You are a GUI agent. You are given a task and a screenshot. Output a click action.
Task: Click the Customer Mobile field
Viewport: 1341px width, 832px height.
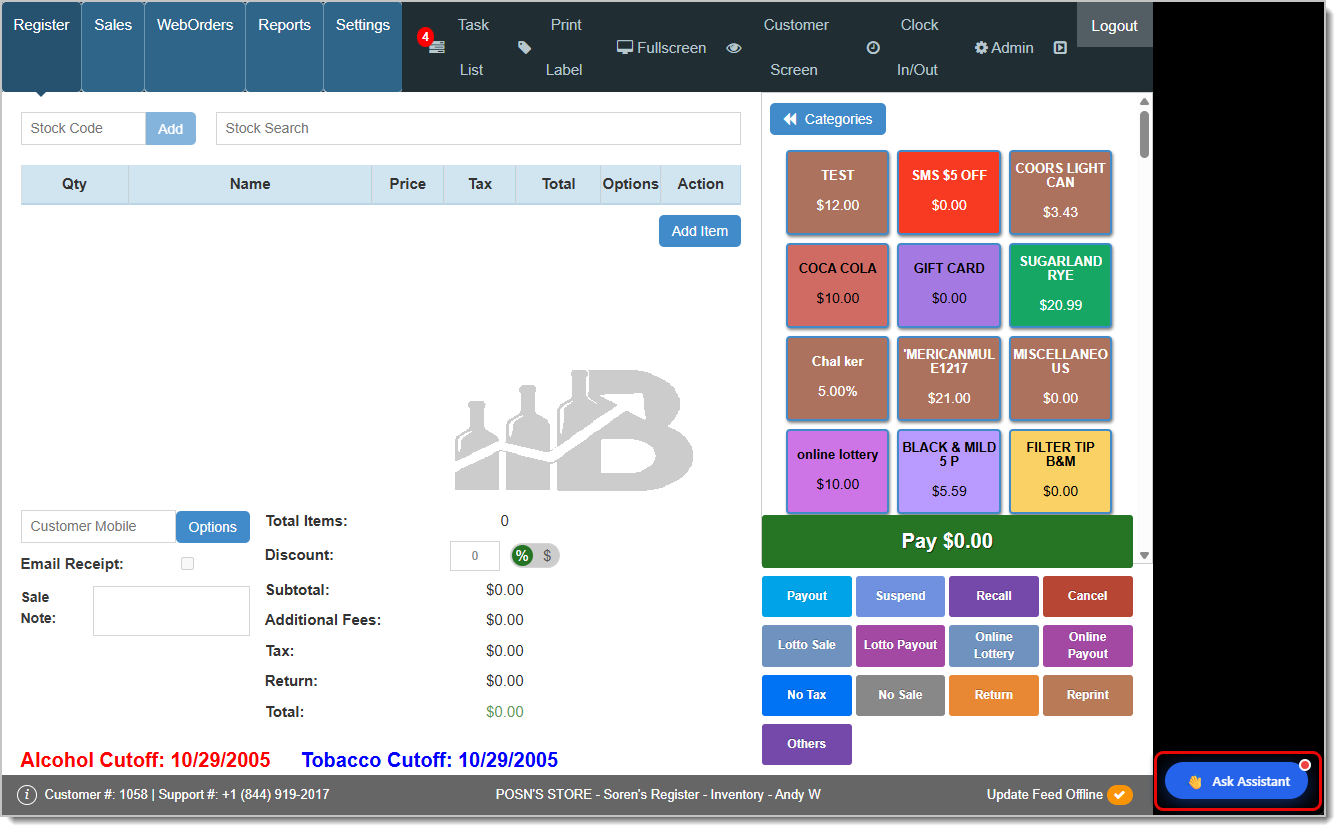click(x=98, y=527)
